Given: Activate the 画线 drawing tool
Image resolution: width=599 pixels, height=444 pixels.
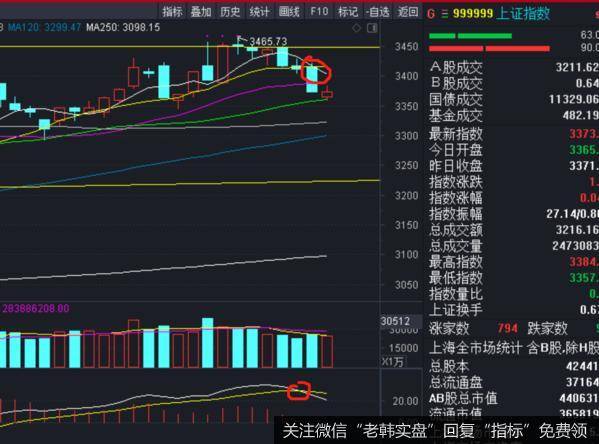Looking at the screenshot, I should pos(289,12).
